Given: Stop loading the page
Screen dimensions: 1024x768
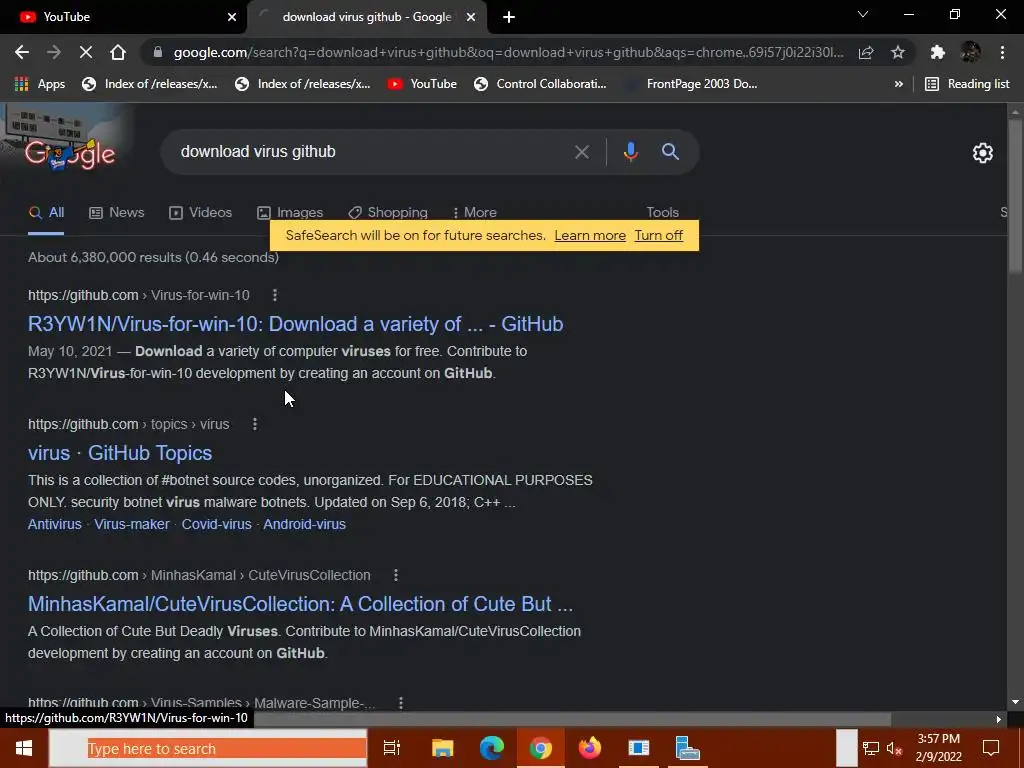Looking at the screenshot, I should [86, 52].
